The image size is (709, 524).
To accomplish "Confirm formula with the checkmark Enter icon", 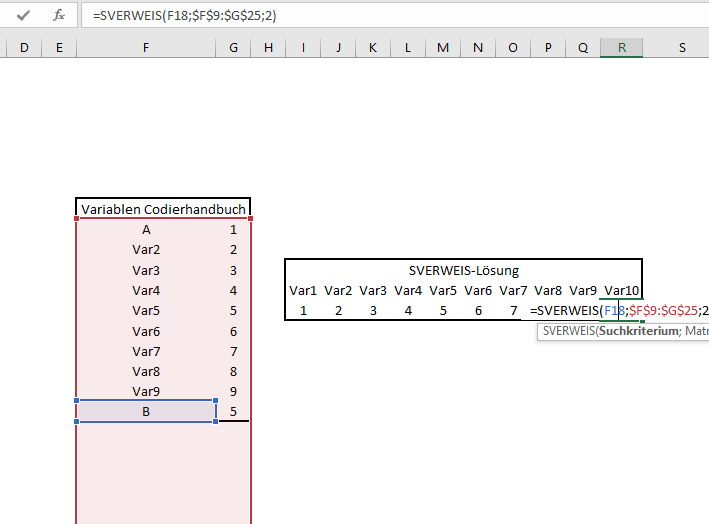I will point(23,16).
